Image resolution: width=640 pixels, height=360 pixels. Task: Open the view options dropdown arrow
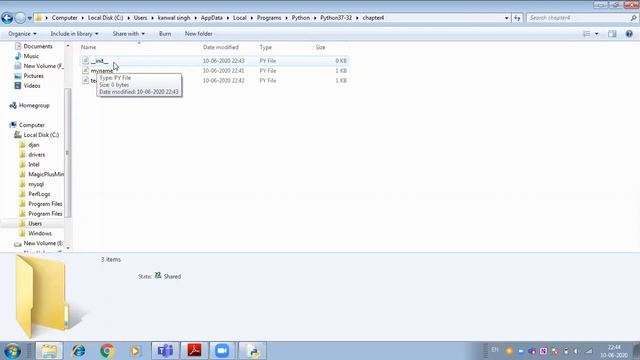pos(596,34)
